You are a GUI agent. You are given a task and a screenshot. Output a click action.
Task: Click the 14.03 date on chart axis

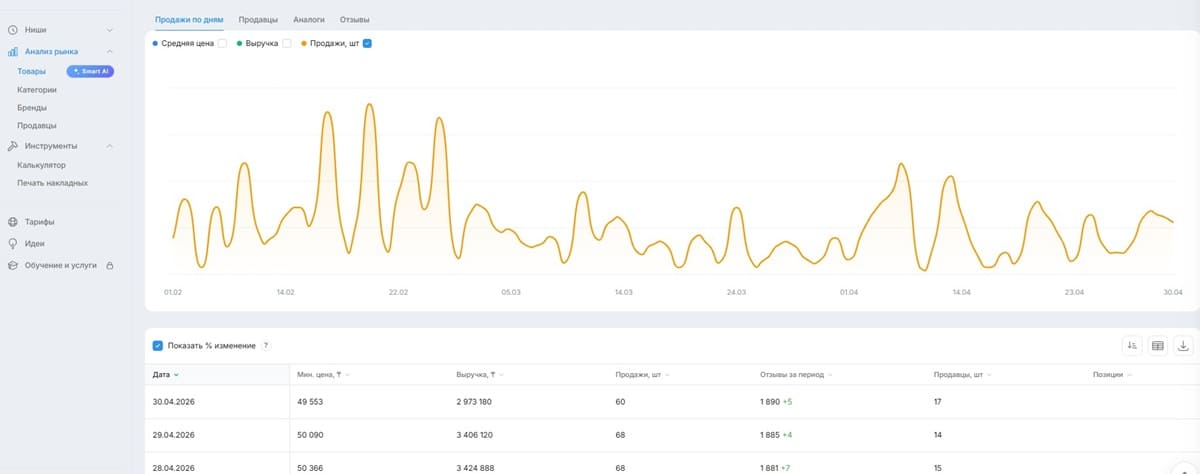click(623, 292)
